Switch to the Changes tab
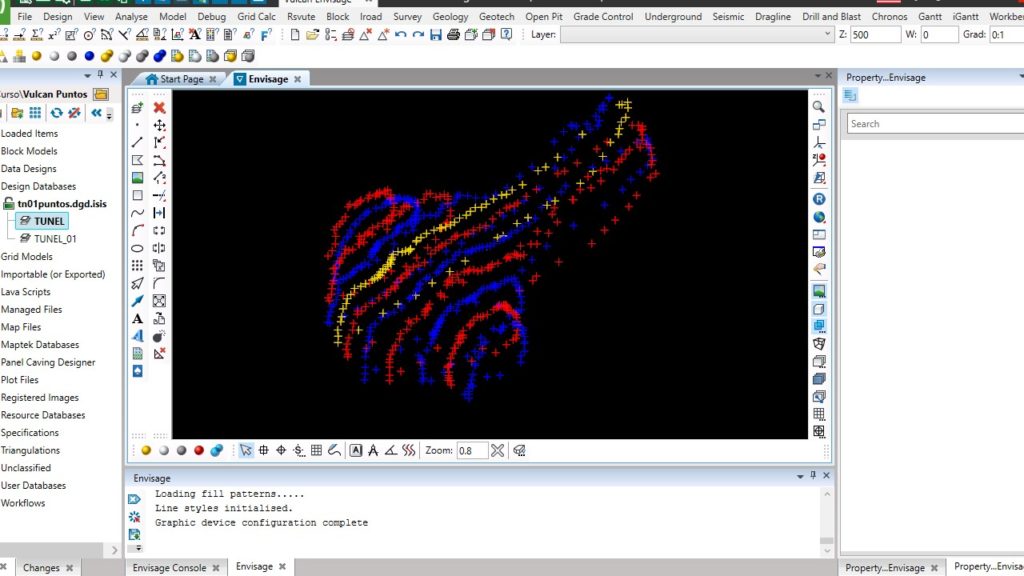 41,568
